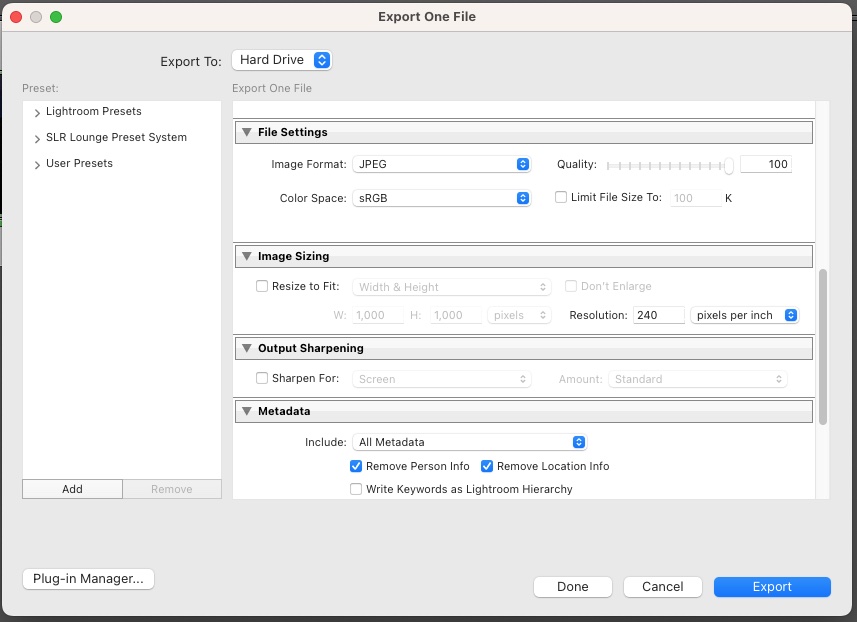This screenshot has height=622, width=857.
Task: Open the Image Format JPEG dropdown
Action: (442, 165)
